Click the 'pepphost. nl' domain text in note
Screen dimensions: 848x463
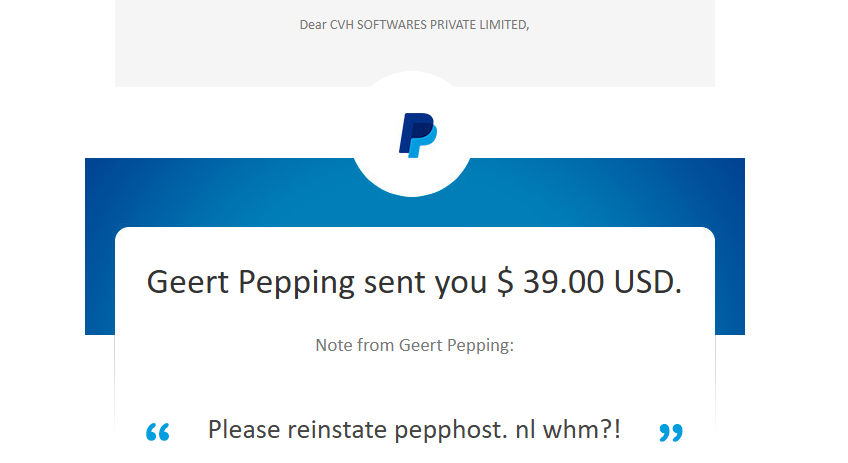tap(465, 430)
